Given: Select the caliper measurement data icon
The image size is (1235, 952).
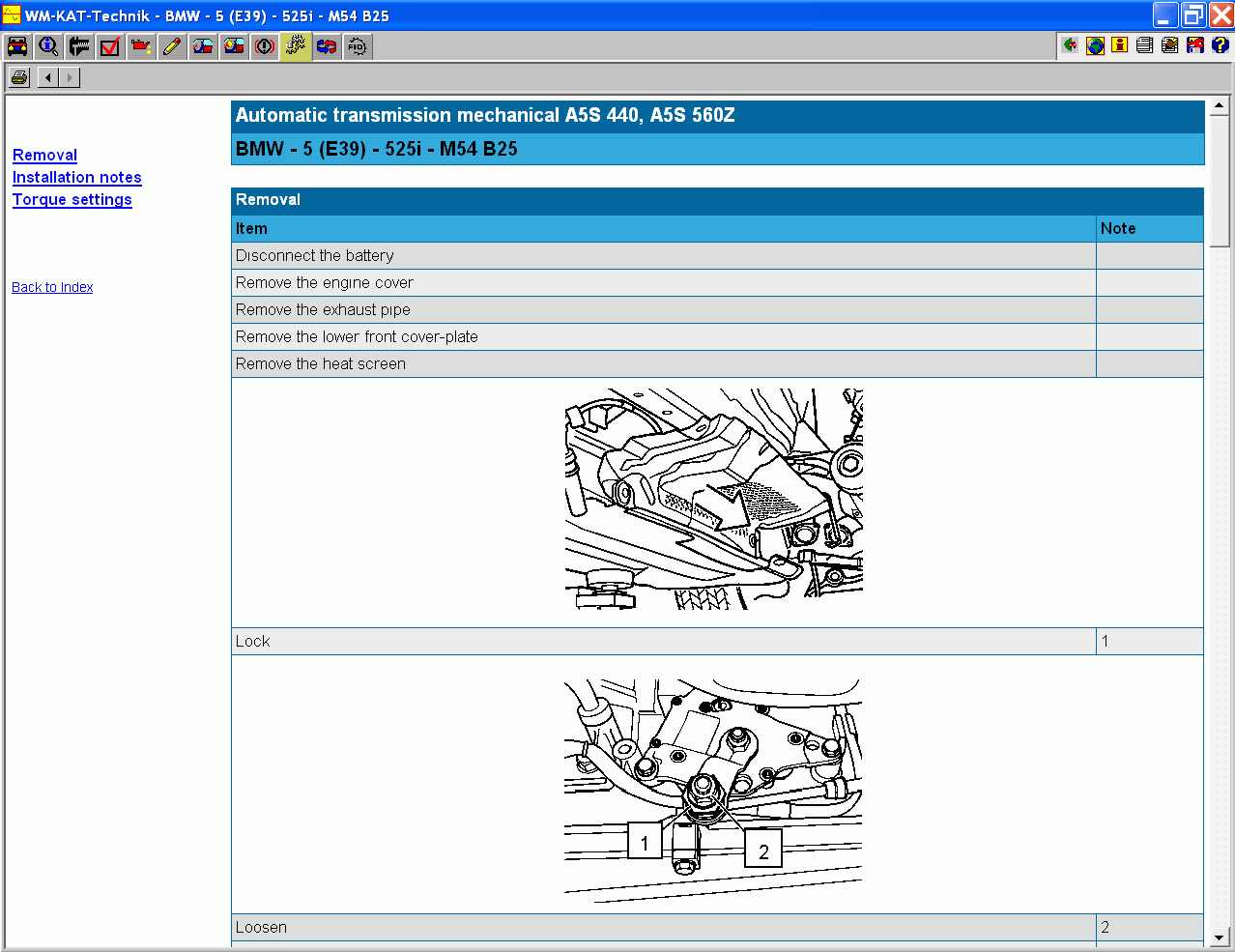Looking at the screenshot, I should pyautogui.click(x=80, y=46).
